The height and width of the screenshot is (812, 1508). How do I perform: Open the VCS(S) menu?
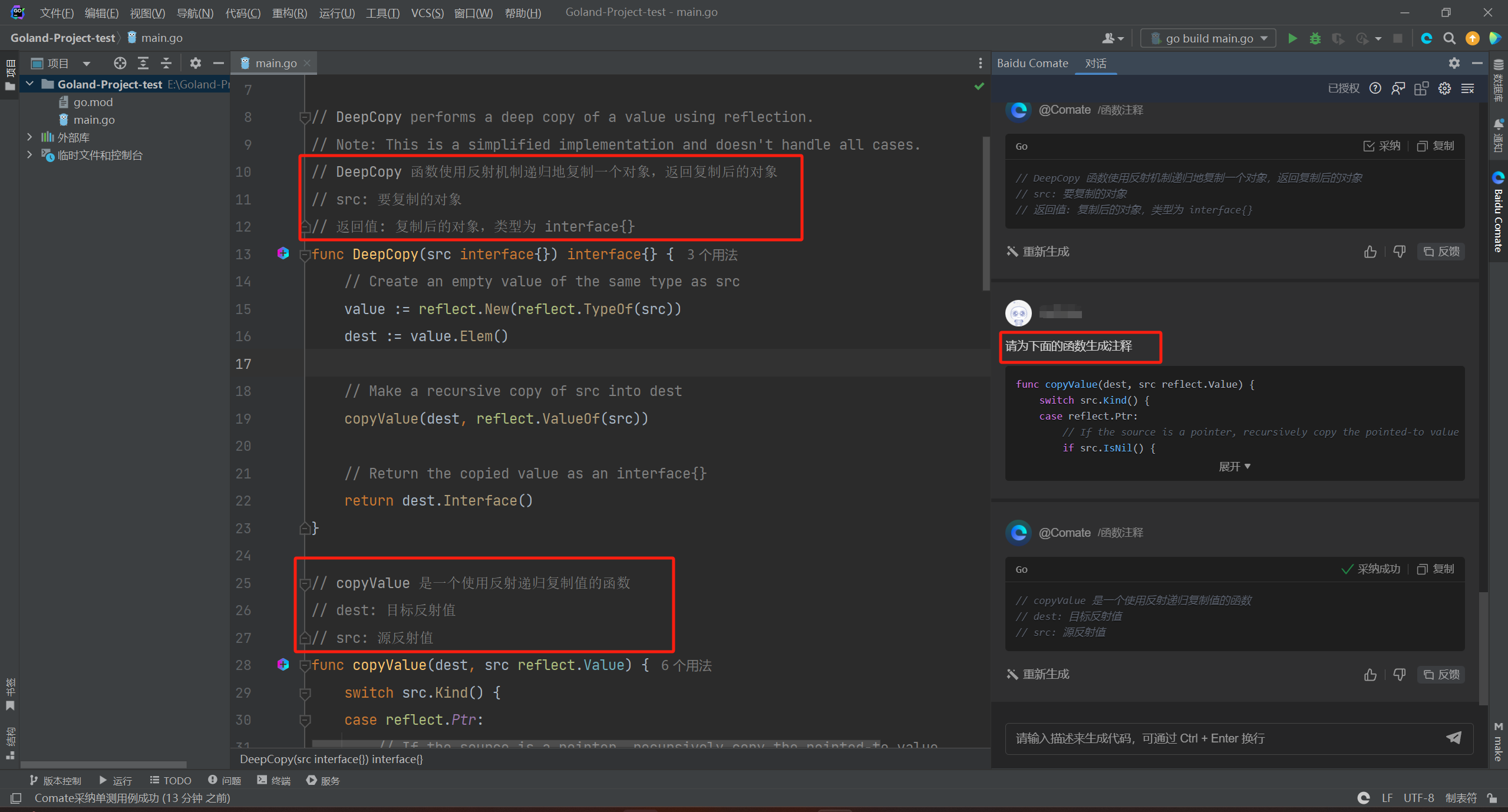[427, 12]
